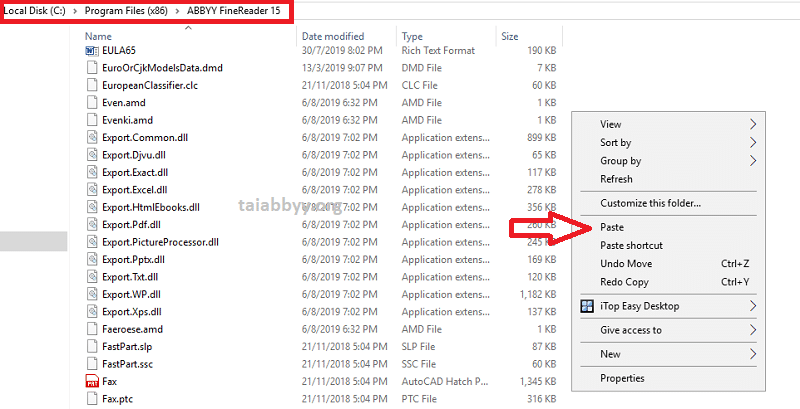Screen dimensions: 800x409
Task: Open Properties from the context menu
Action: point(622,378)
